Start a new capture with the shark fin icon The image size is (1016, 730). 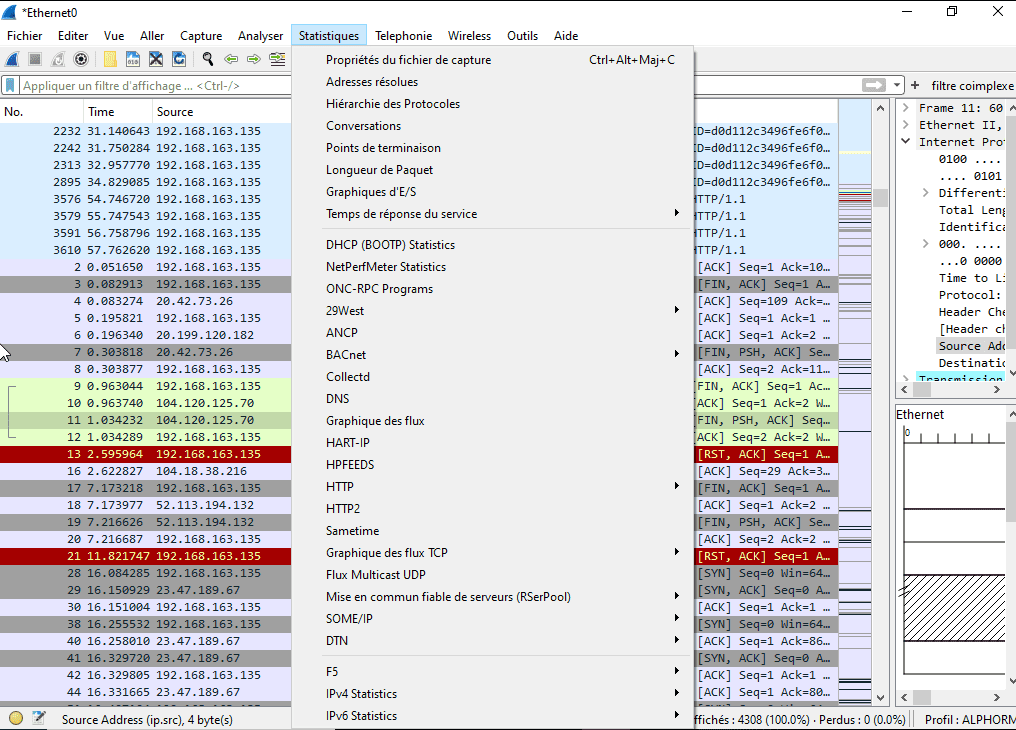click(x=12, y=60)
